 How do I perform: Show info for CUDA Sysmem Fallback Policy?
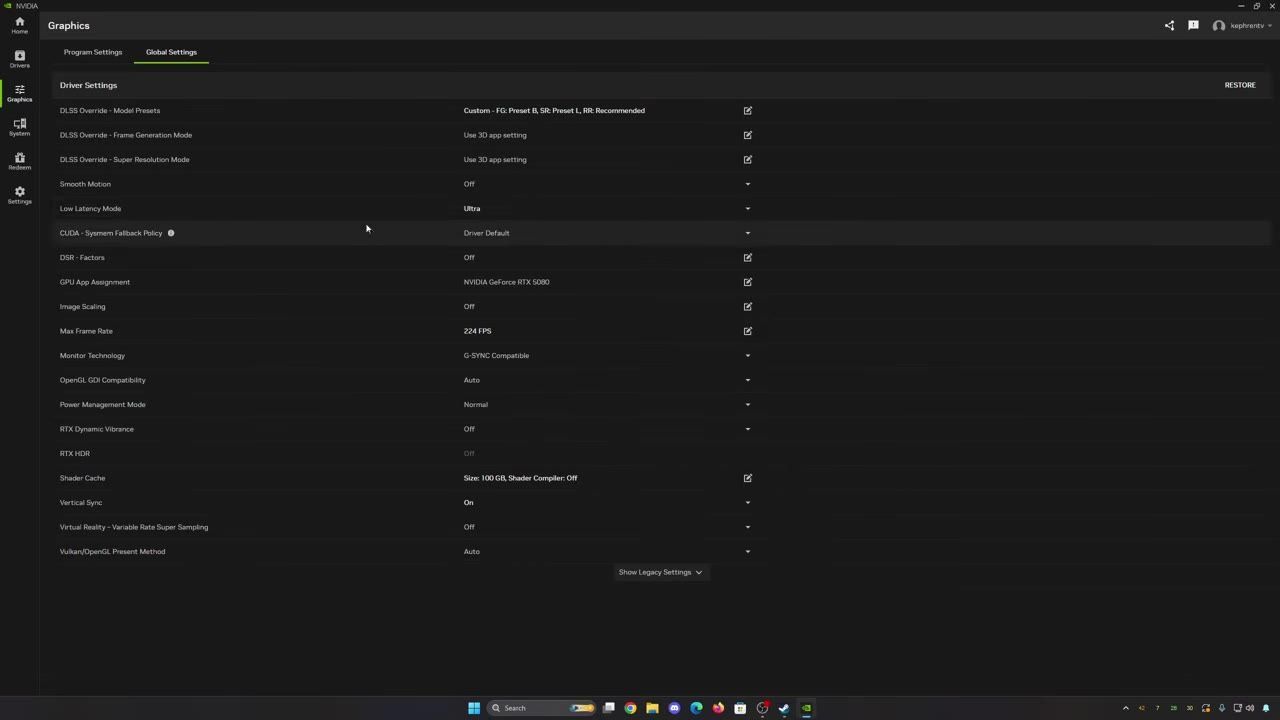click(x=171, y=233)
